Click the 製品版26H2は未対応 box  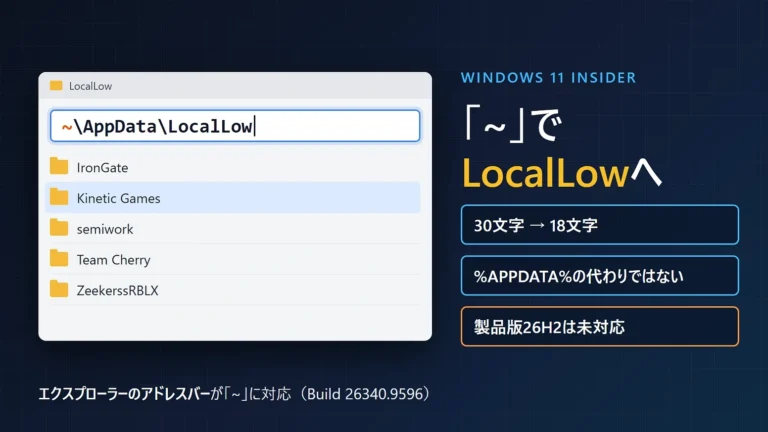point(600,327)
